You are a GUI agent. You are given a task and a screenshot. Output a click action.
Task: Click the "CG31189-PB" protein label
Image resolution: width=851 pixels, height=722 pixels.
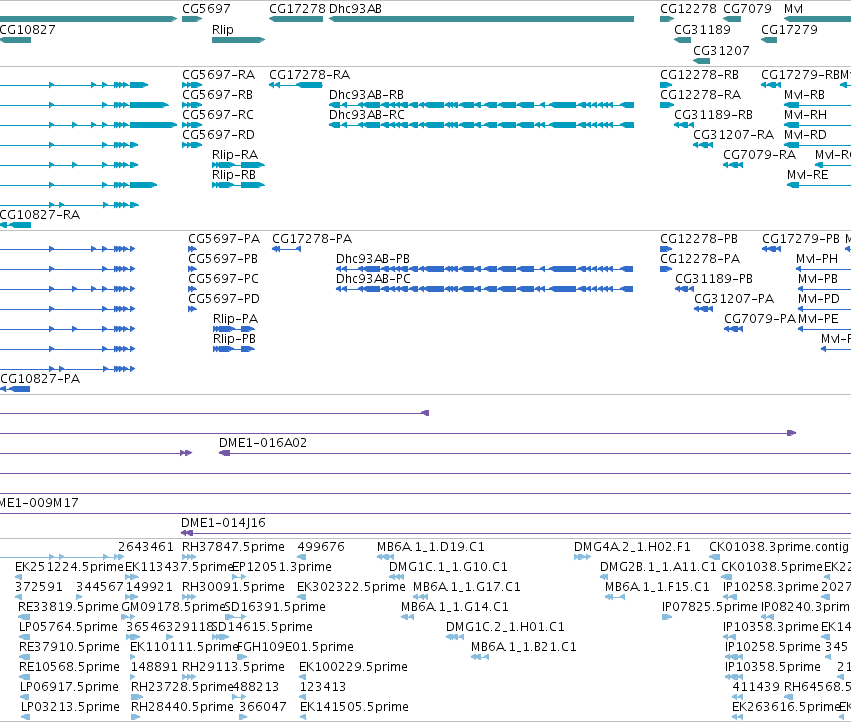click(714, 278)
